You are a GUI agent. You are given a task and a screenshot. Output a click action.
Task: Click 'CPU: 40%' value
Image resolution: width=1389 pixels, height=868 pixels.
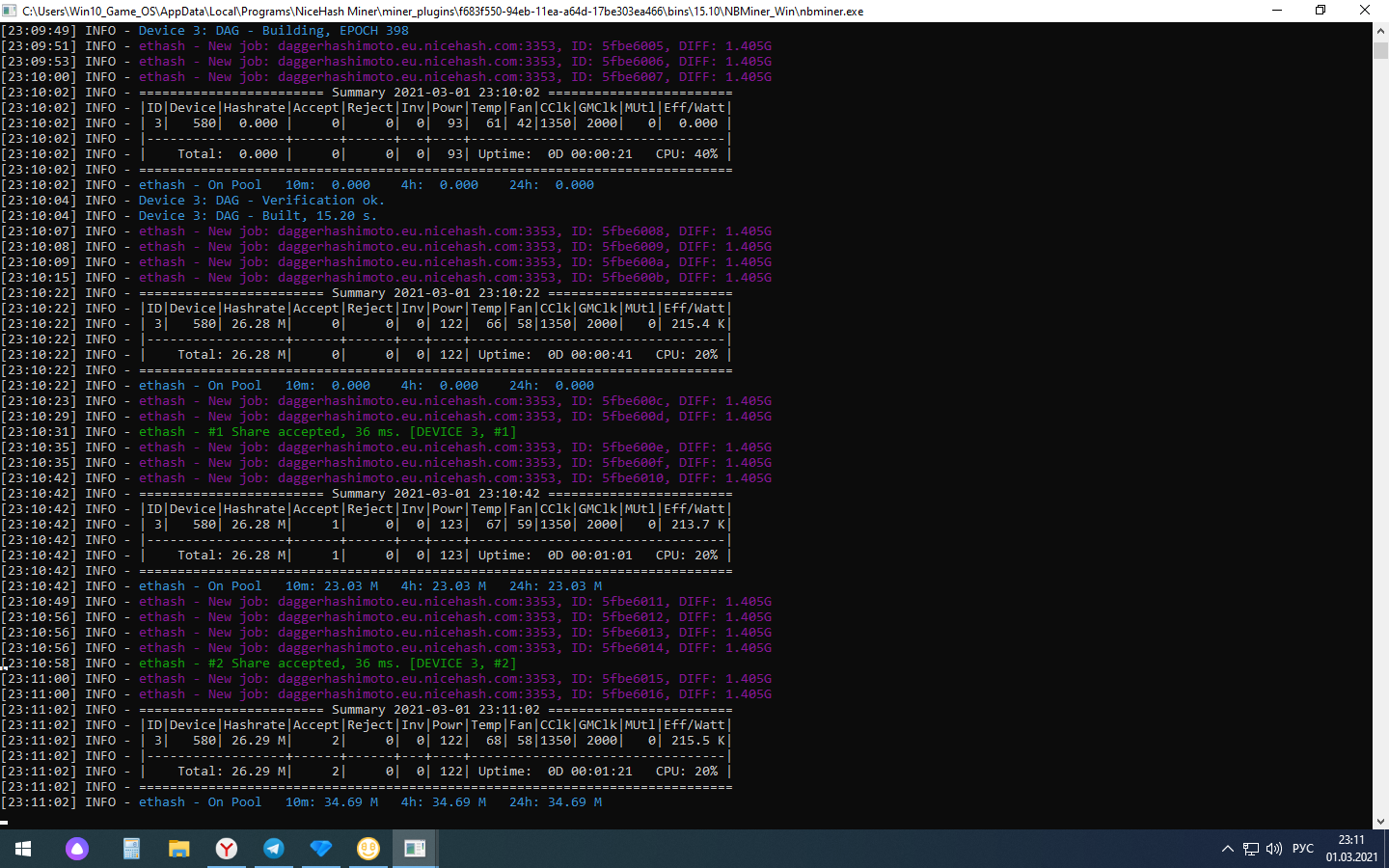click(x=687, y=154)
